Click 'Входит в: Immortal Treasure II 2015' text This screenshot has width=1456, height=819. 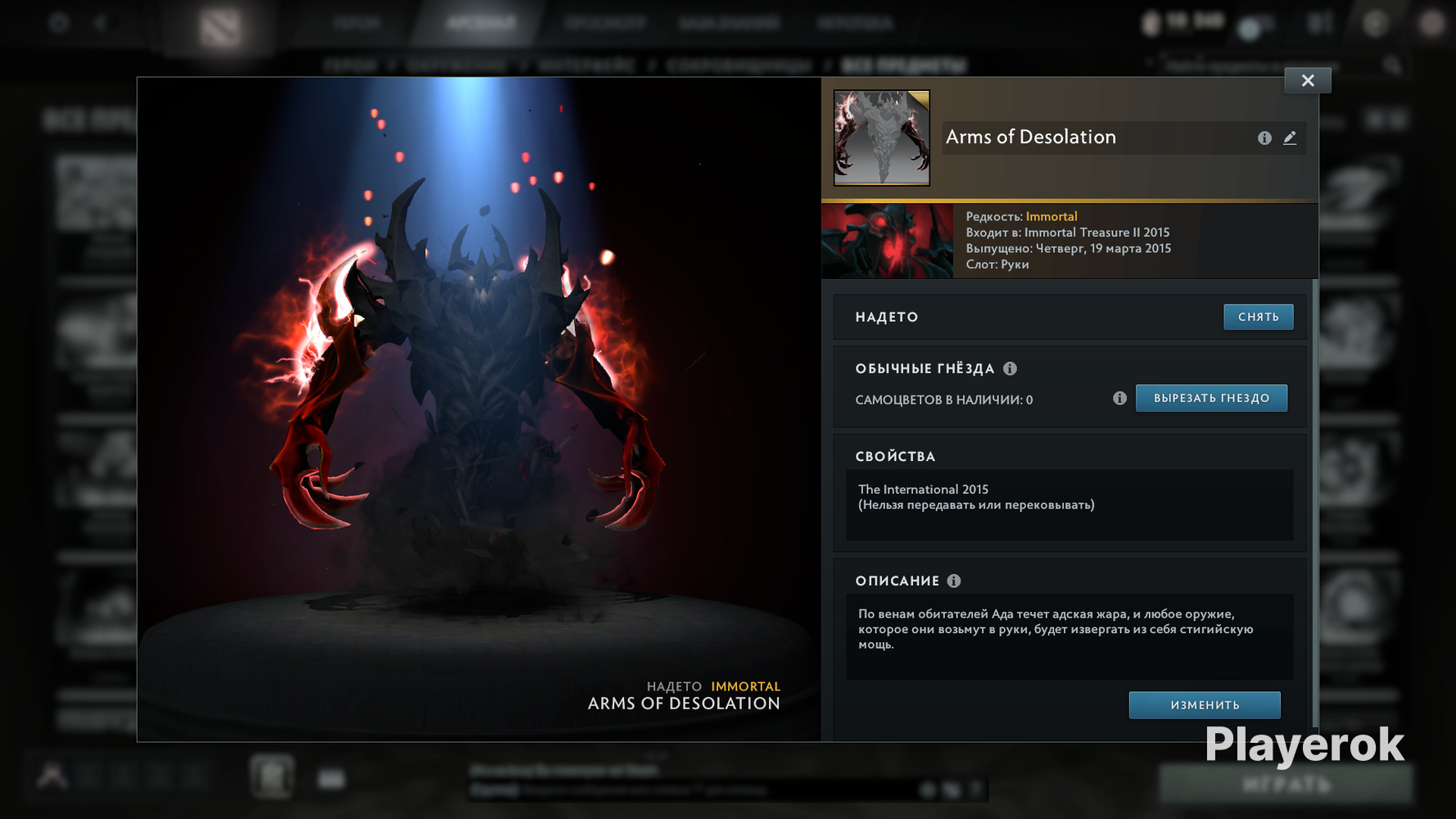[x=1068, y=233]
